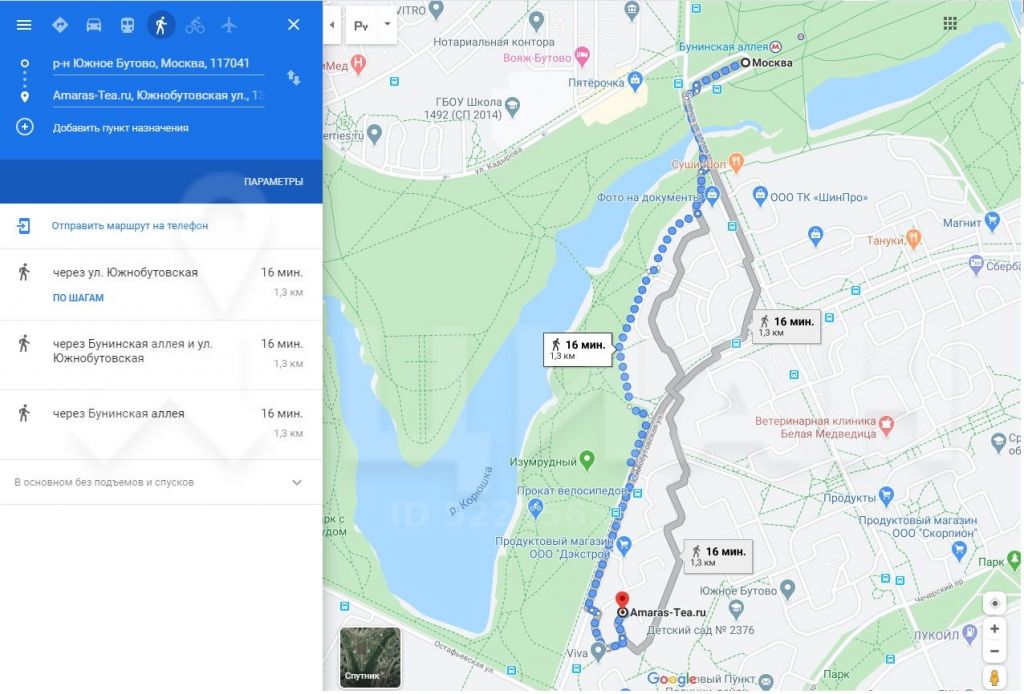1024x694 pixels.
Task: Expand elevation details chevron
Action: [x=296, y=482]
